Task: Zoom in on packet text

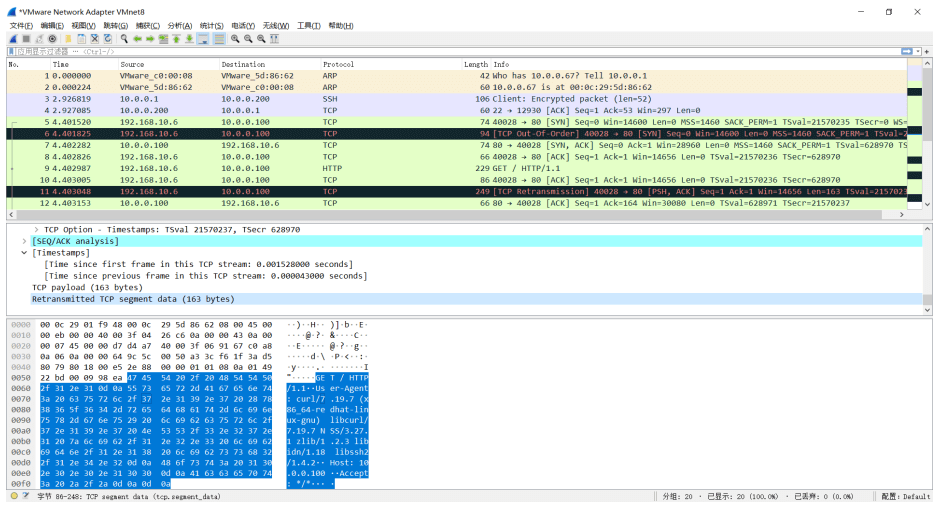Action: pos(235,39)
